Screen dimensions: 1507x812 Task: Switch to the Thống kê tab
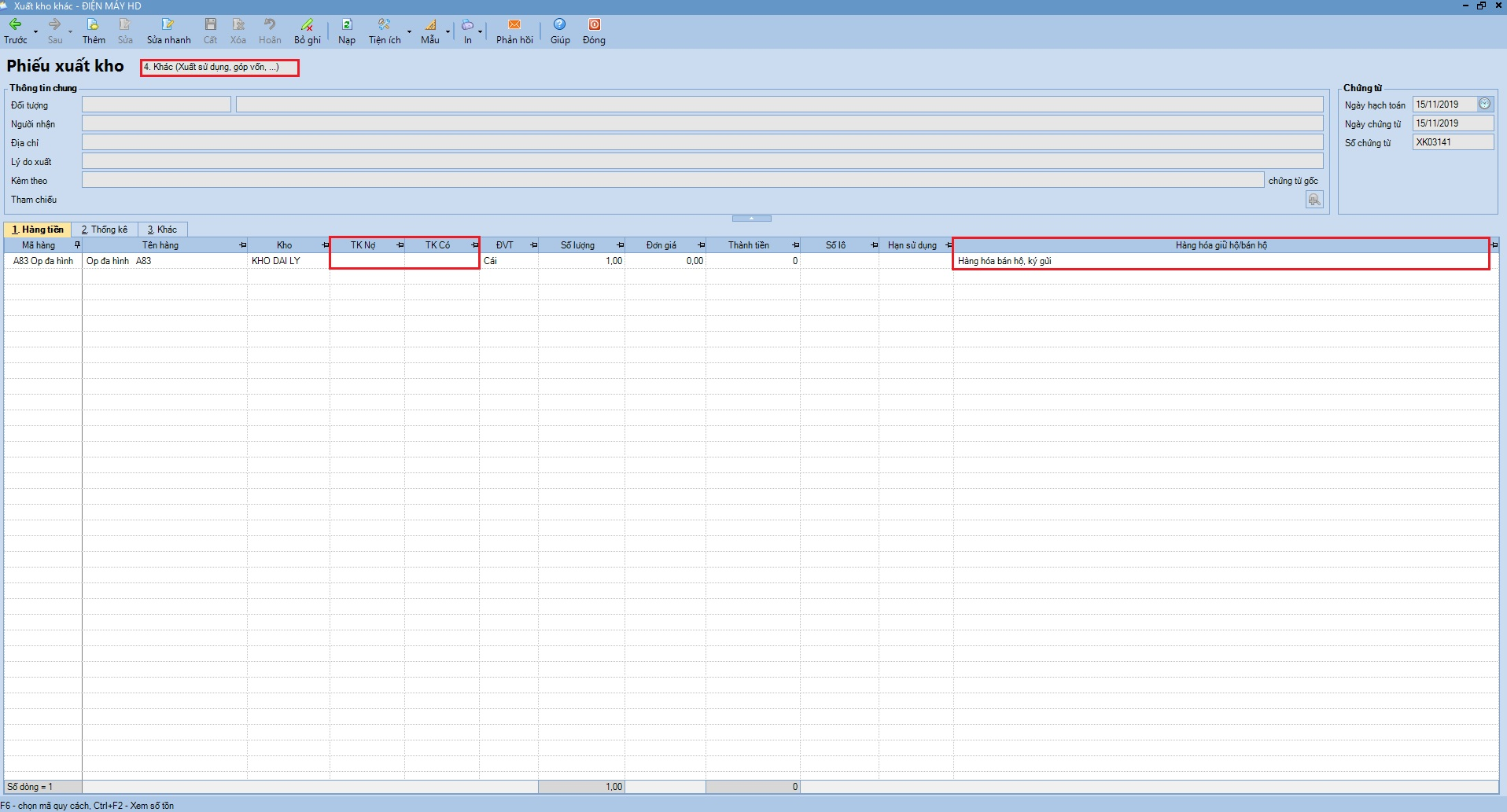[x=105, y=230]
